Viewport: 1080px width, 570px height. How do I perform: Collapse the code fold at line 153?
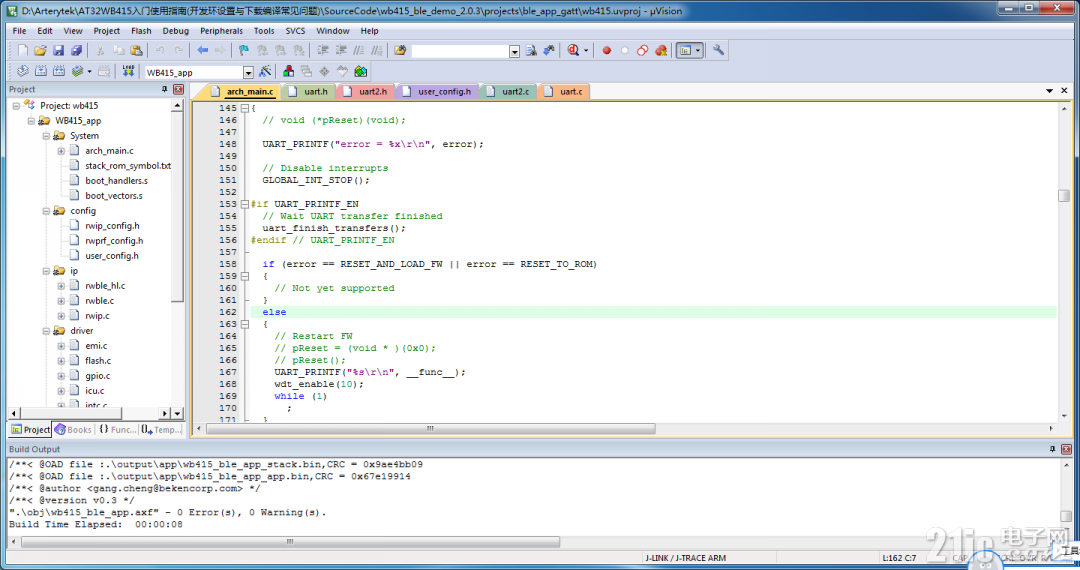click(245, 204)
